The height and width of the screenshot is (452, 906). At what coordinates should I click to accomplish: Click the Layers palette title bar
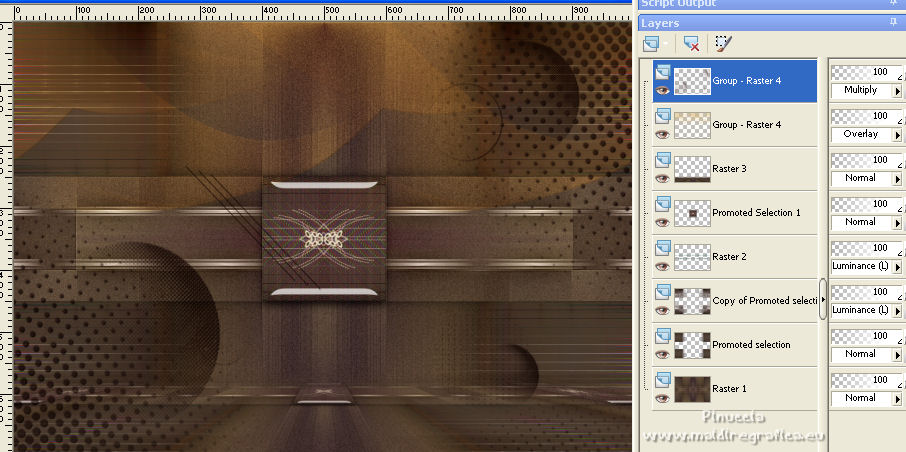[771, 23]
